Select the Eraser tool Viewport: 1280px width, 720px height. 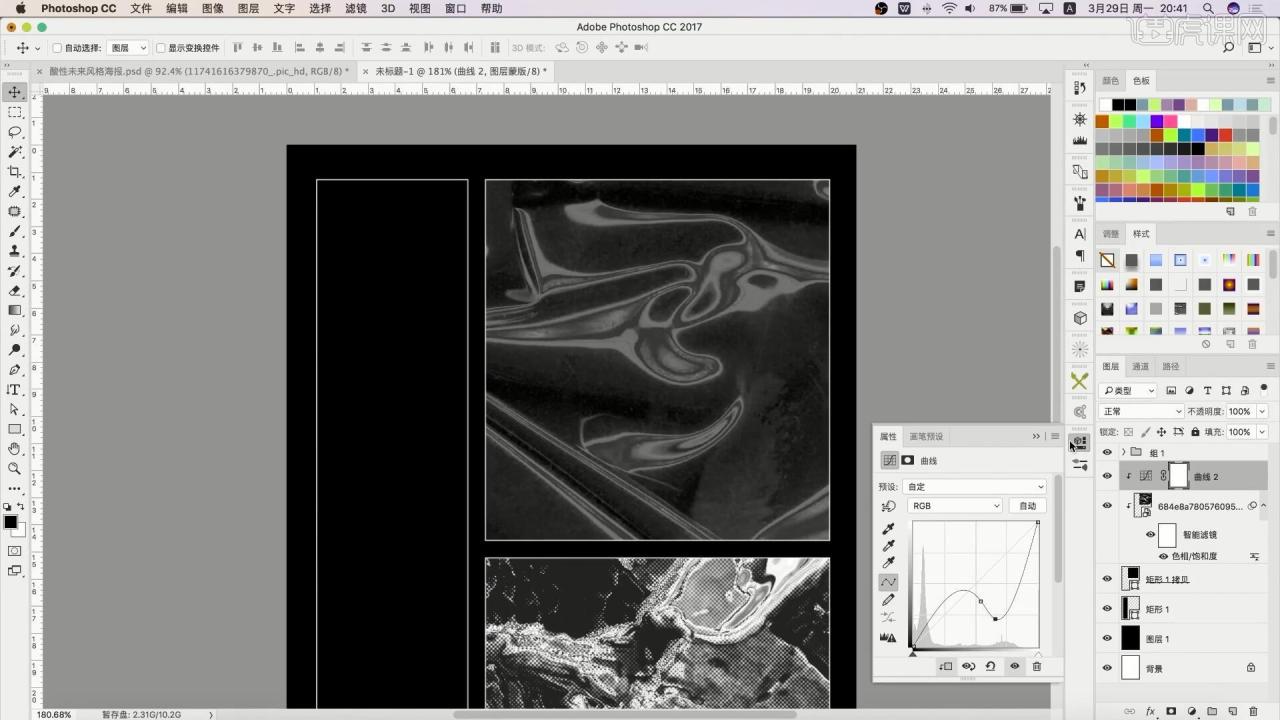[x=15, y=290]
